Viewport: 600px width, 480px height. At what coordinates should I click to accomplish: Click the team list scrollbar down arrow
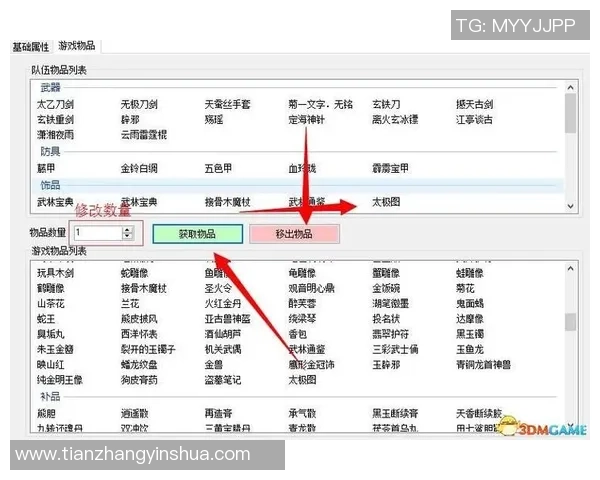click(570, 206)
